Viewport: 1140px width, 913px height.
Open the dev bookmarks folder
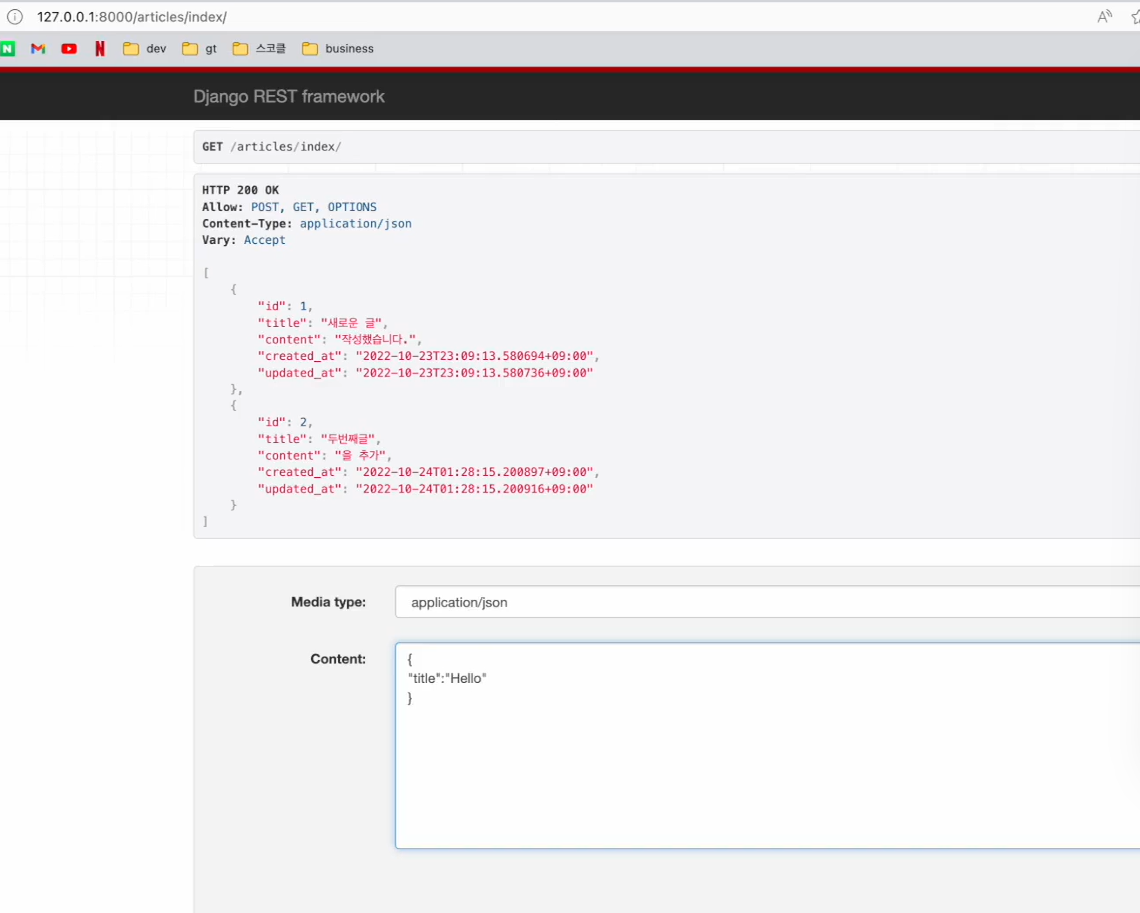pos(145,49)
